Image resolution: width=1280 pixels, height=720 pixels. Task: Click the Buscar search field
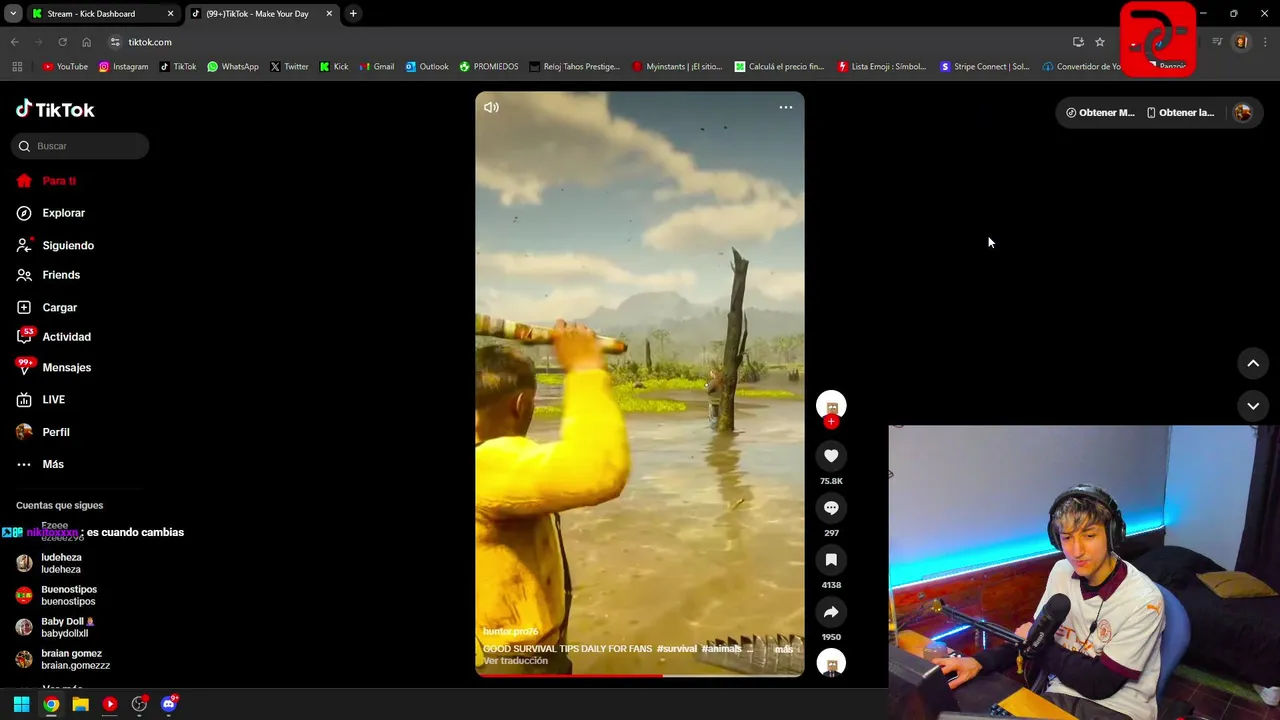tap(80, 146)
